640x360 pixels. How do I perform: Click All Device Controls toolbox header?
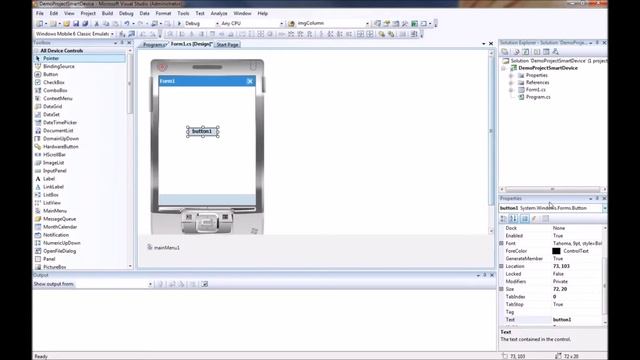[x=62, y=51]
